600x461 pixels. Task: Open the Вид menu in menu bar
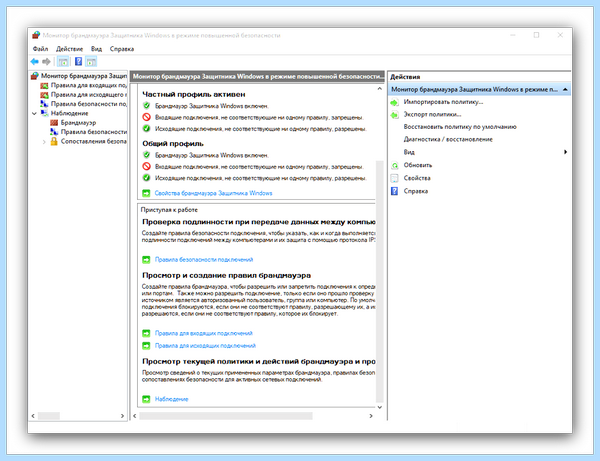[96, 49]
